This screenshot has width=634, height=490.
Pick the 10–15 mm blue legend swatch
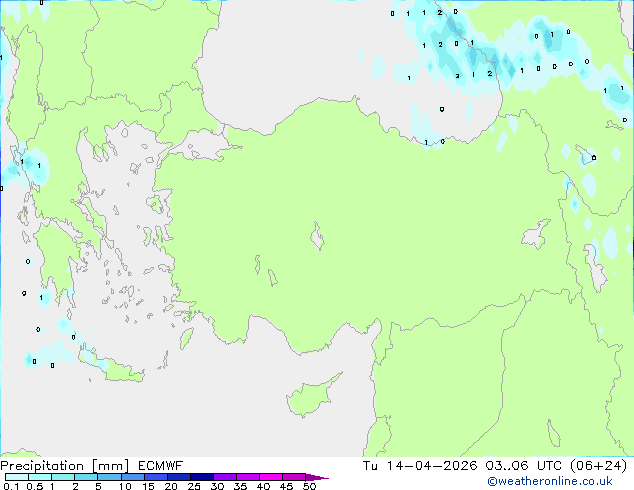133,477
